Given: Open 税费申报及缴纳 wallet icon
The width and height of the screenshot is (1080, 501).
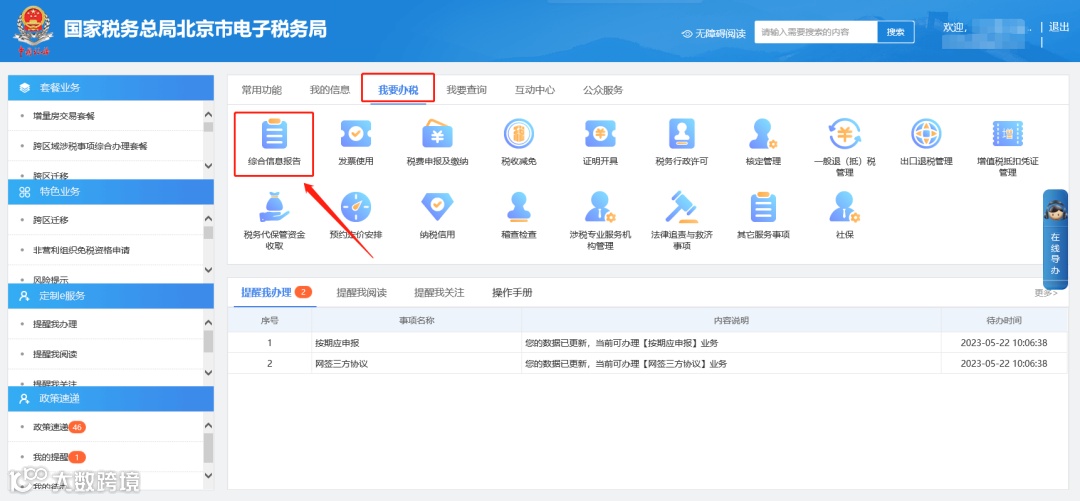Looking at the screenshot, I should tap(437, 134).
